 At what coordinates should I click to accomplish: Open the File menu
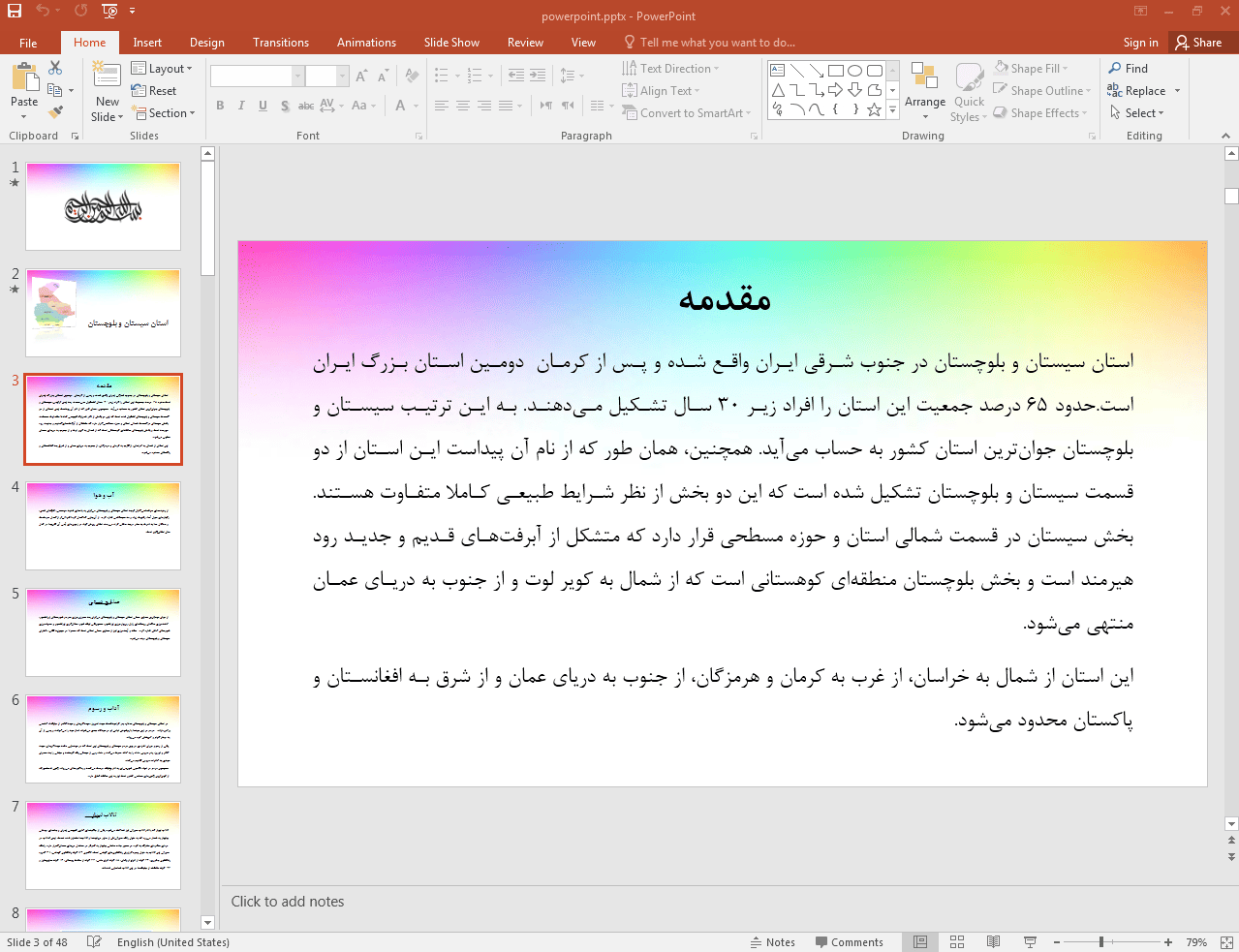tap(28, 43)
